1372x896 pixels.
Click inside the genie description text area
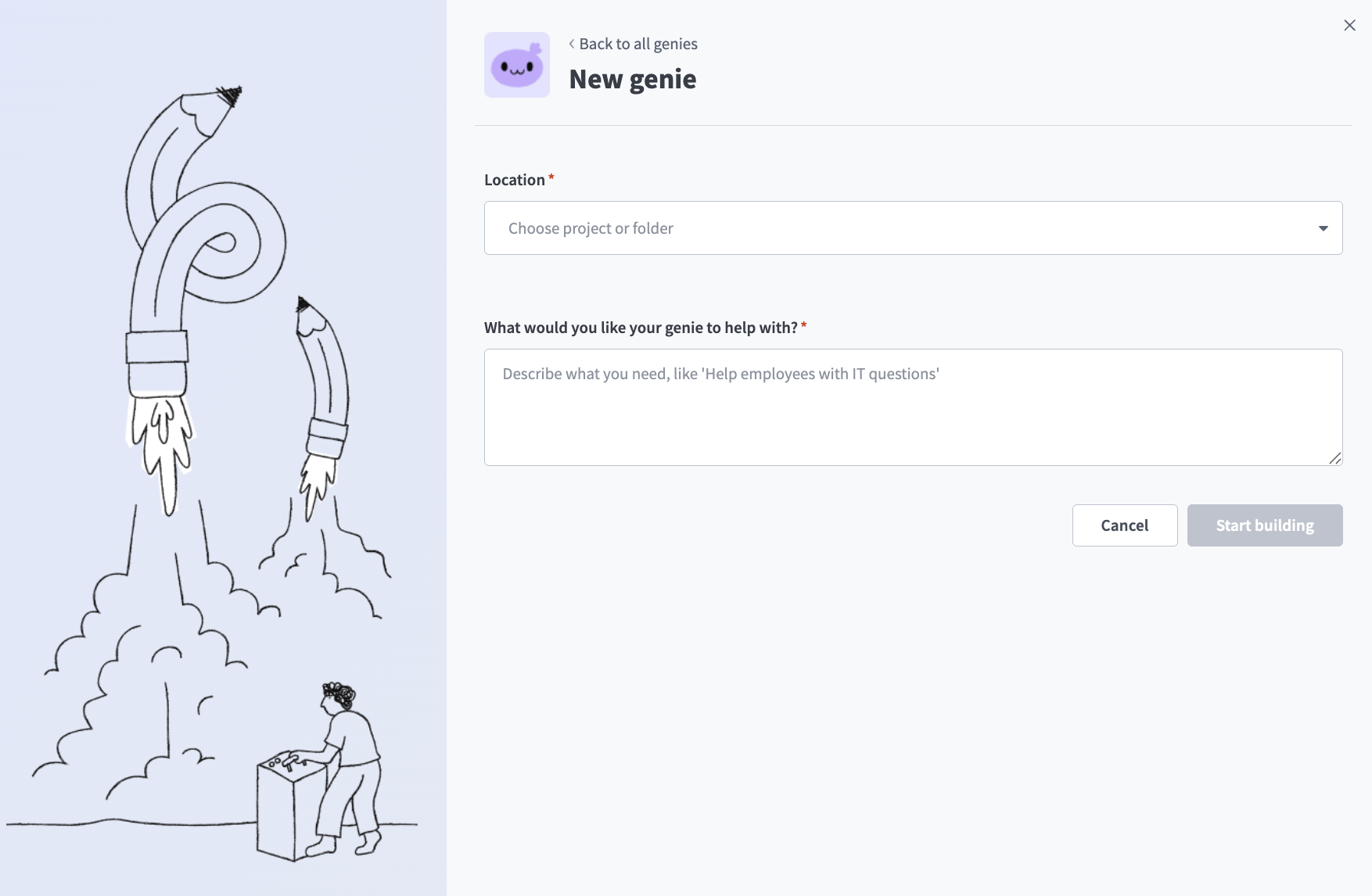coord(912,407)
